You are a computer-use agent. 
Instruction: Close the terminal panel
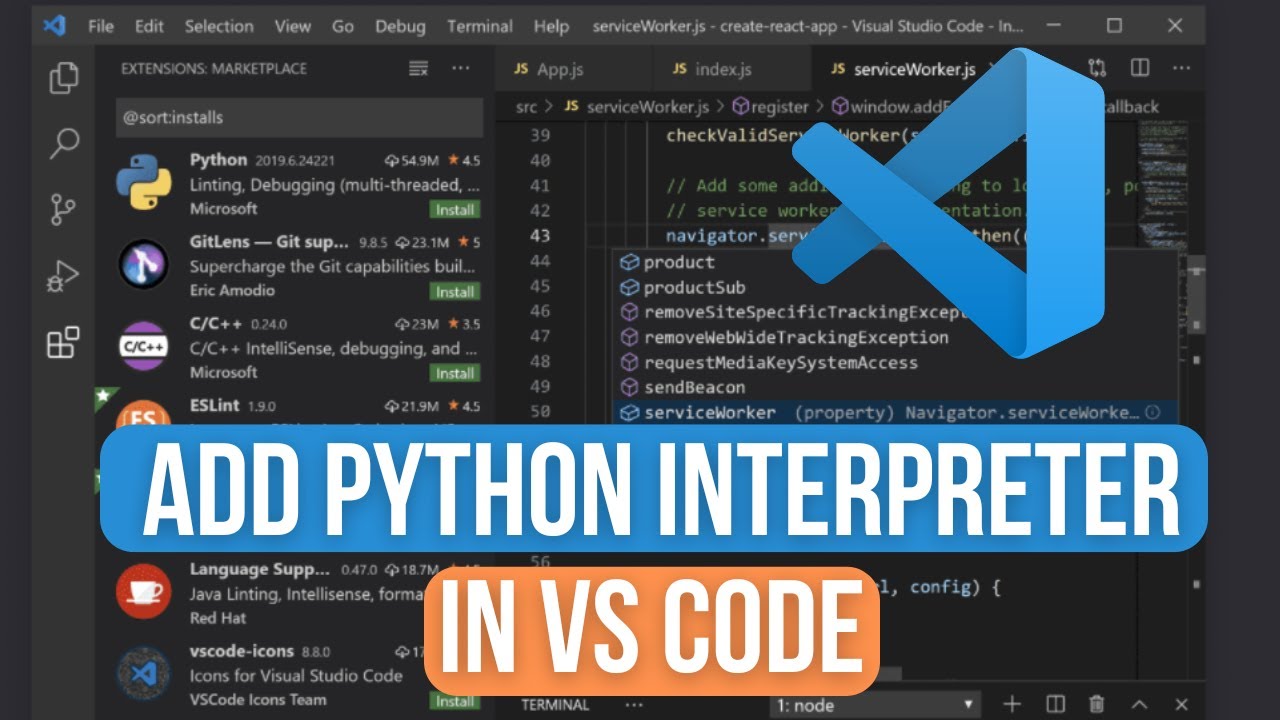(x=1181, y=704)
